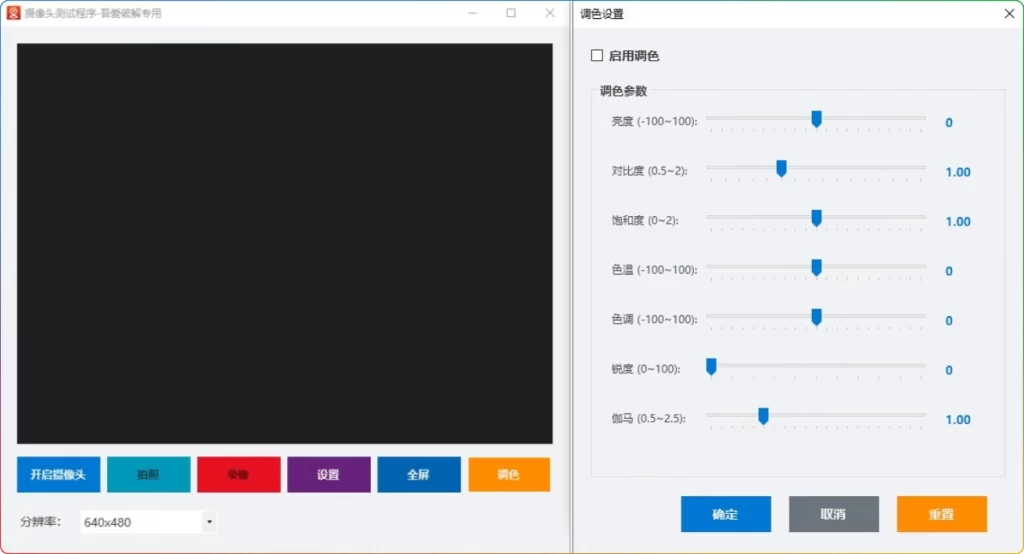Screen dimensions: 1024x554
Task: Minimize the camera test window
Action: (472, 13)
